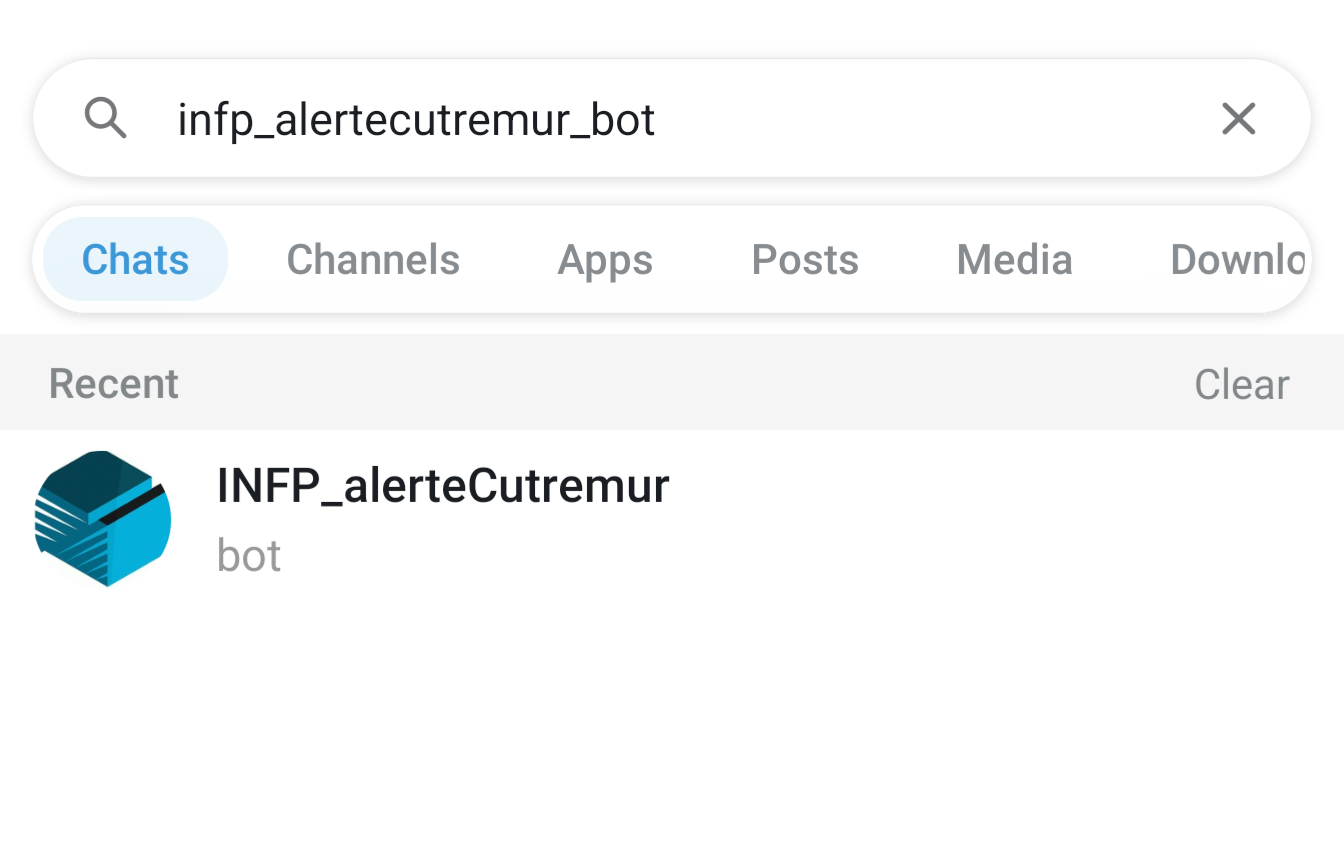
Task: Clear the search query with X icon
Action: point(1238,119)
